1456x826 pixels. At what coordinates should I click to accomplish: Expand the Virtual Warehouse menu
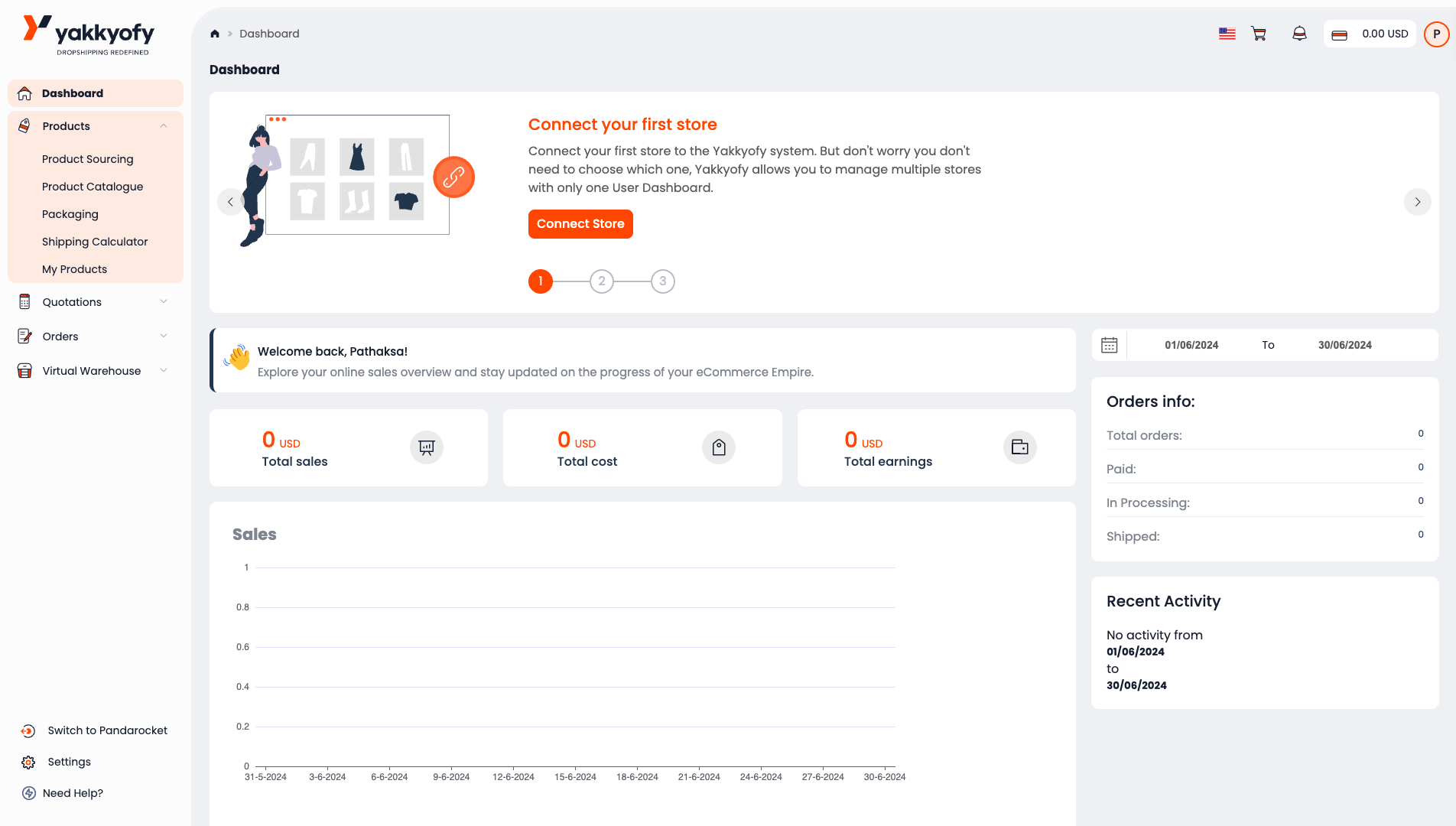tap(164, 371)
